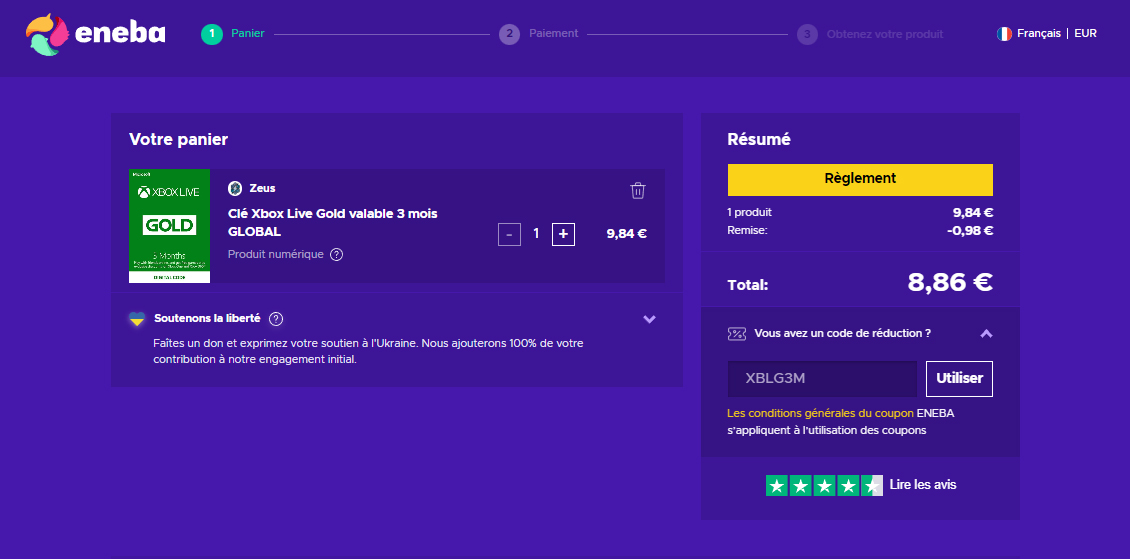The image size is (1130, 559).
Task: Click the help icon beside Produit numérique
Action: (x=336, y=254)
